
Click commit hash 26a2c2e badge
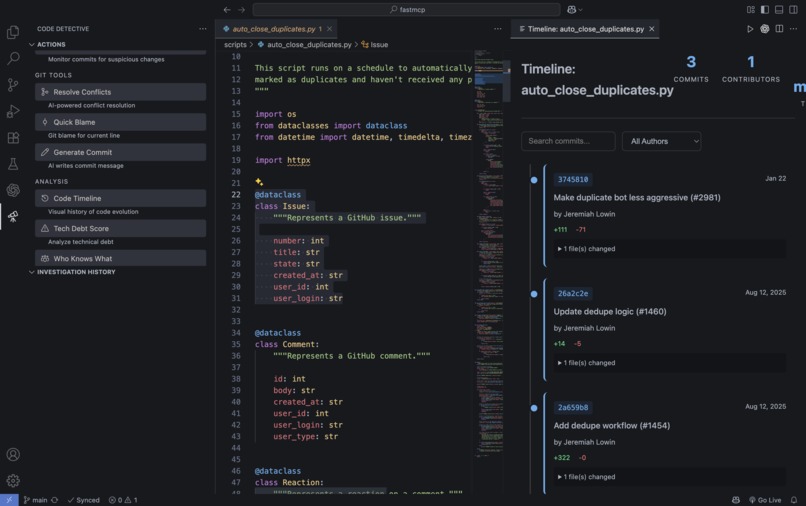click(x=573, y=294)
